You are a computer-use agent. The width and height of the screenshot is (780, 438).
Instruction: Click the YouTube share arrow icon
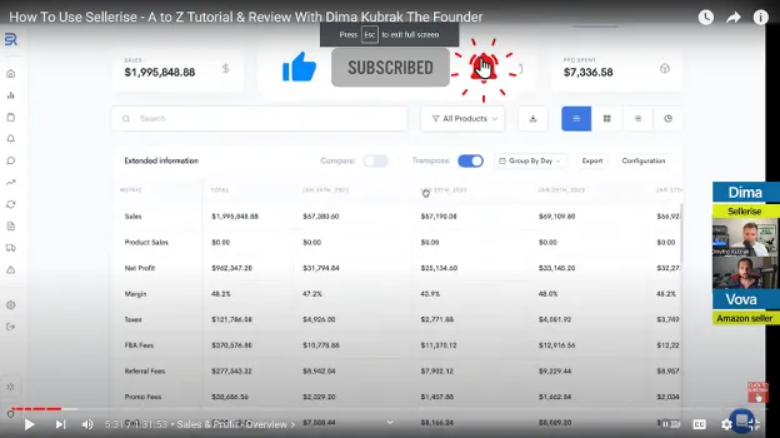point(733,17)
